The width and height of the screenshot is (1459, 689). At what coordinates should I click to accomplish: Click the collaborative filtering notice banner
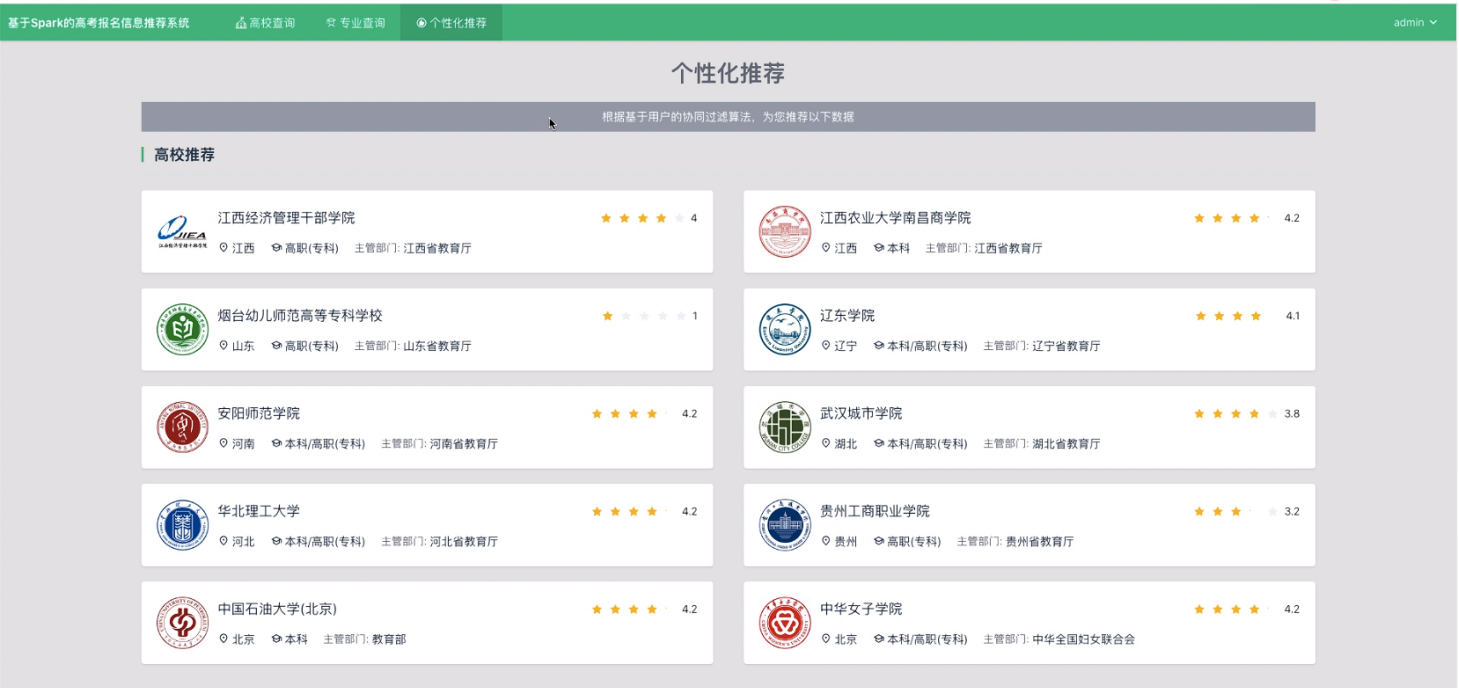(728, 117)
